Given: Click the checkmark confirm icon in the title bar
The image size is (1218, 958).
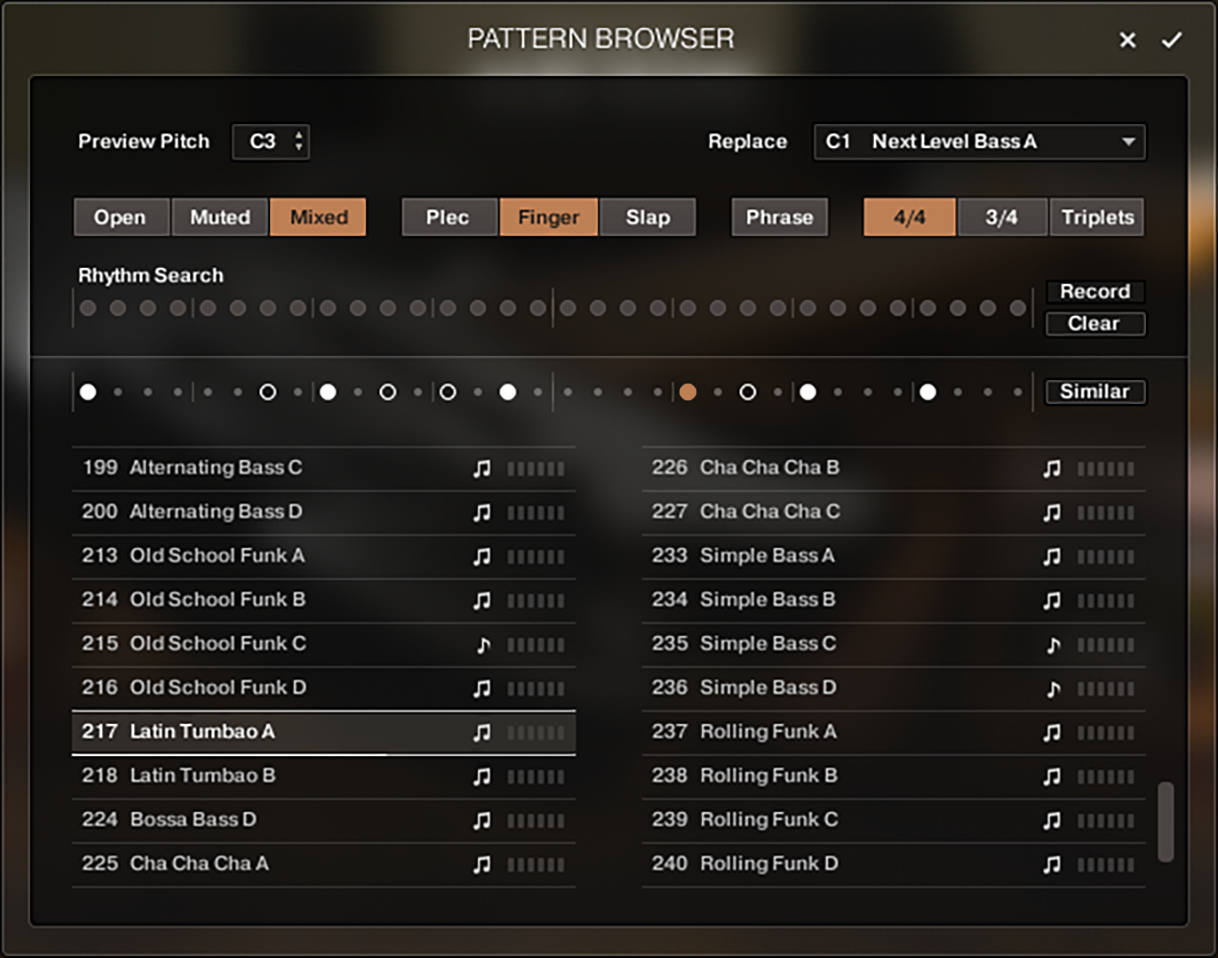Looking at the screenshot, I should click(1172, 40).
